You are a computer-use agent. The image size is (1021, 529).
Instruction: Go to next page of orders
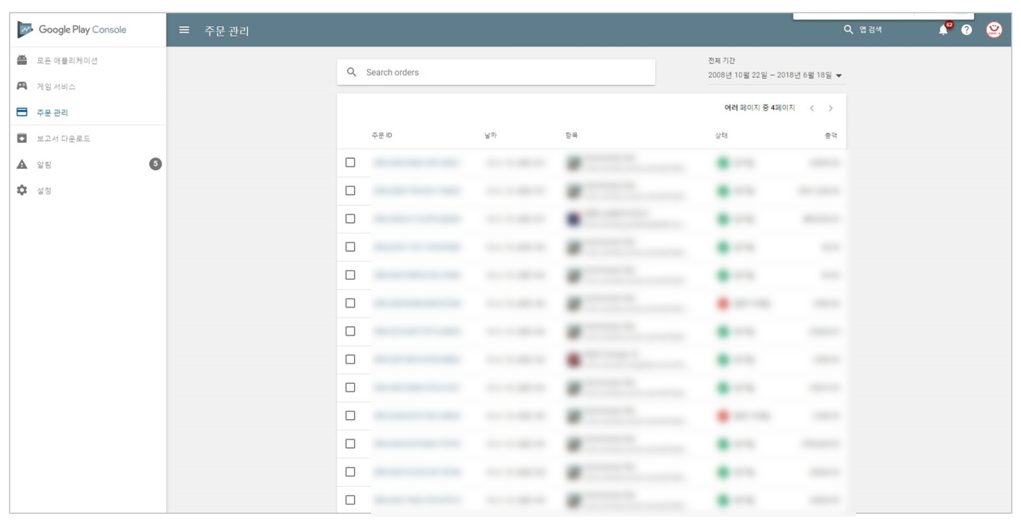coord(830,108)
